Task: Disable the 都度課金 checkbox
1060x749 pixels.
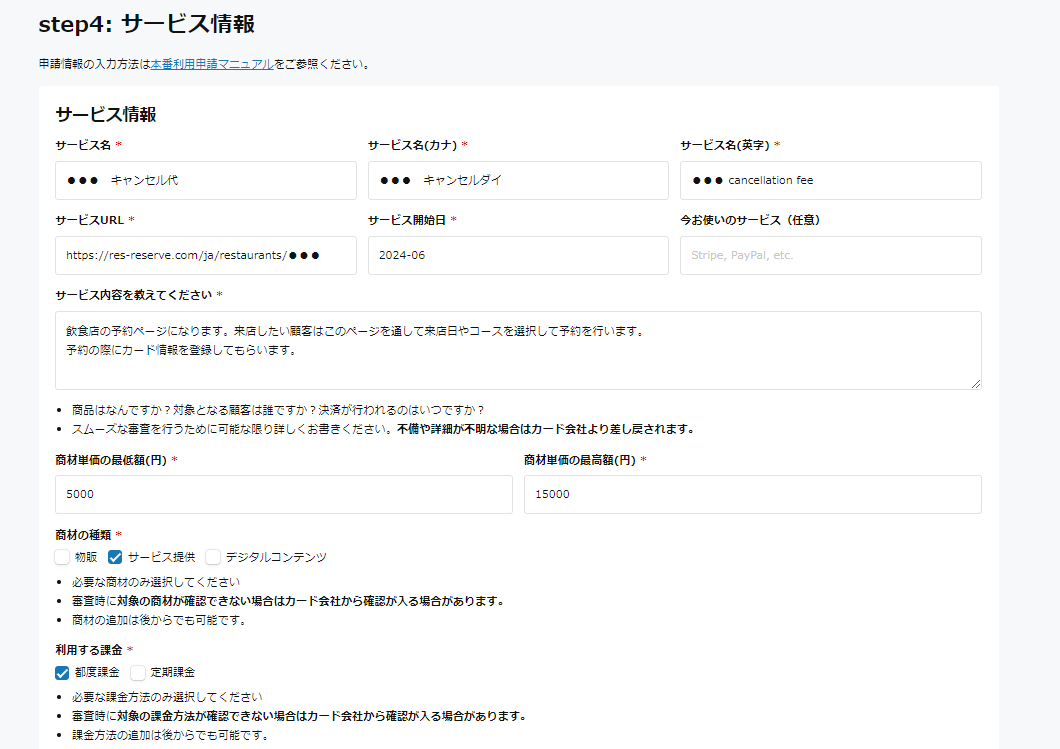Action: click(x=62, y=672)
